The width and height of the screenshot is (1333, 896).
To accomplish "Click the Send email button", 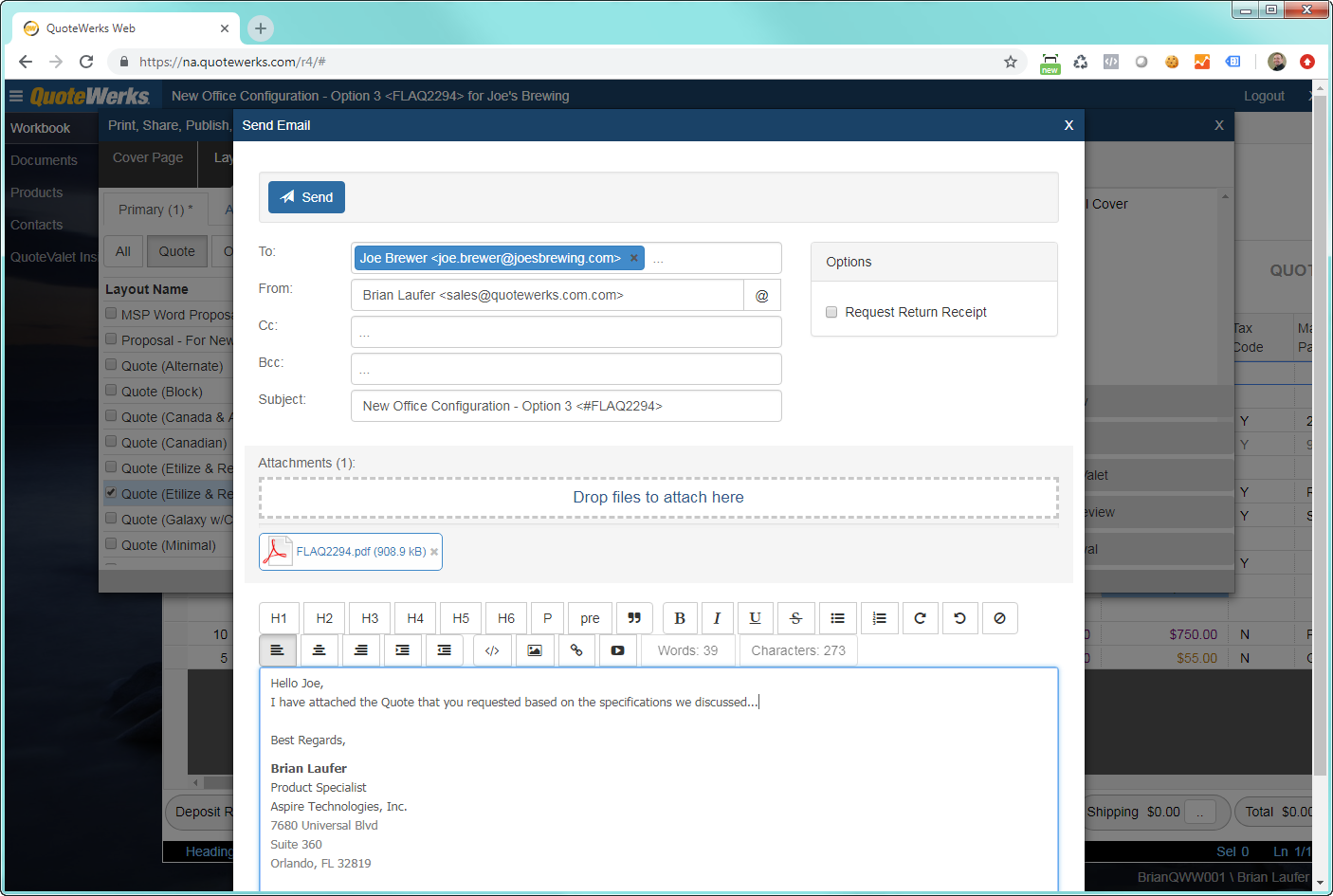I will [x=306, y=197].
